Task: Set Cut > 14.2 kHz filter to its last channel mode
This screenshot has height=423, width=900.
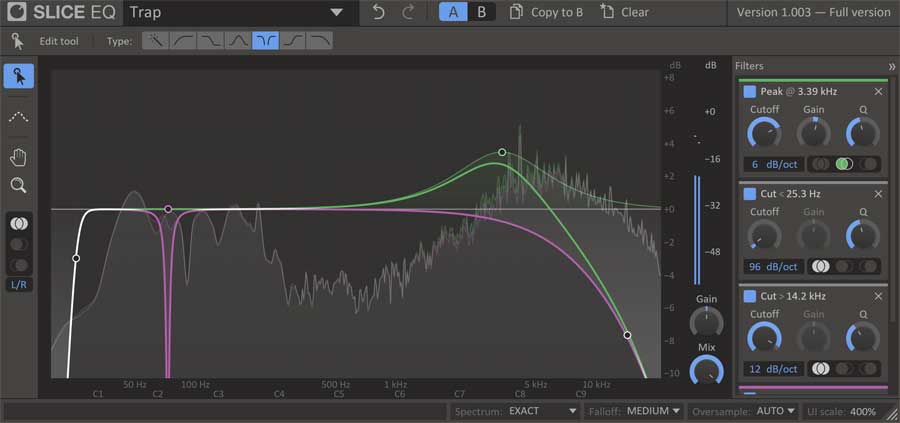Action: coord(868,368)
